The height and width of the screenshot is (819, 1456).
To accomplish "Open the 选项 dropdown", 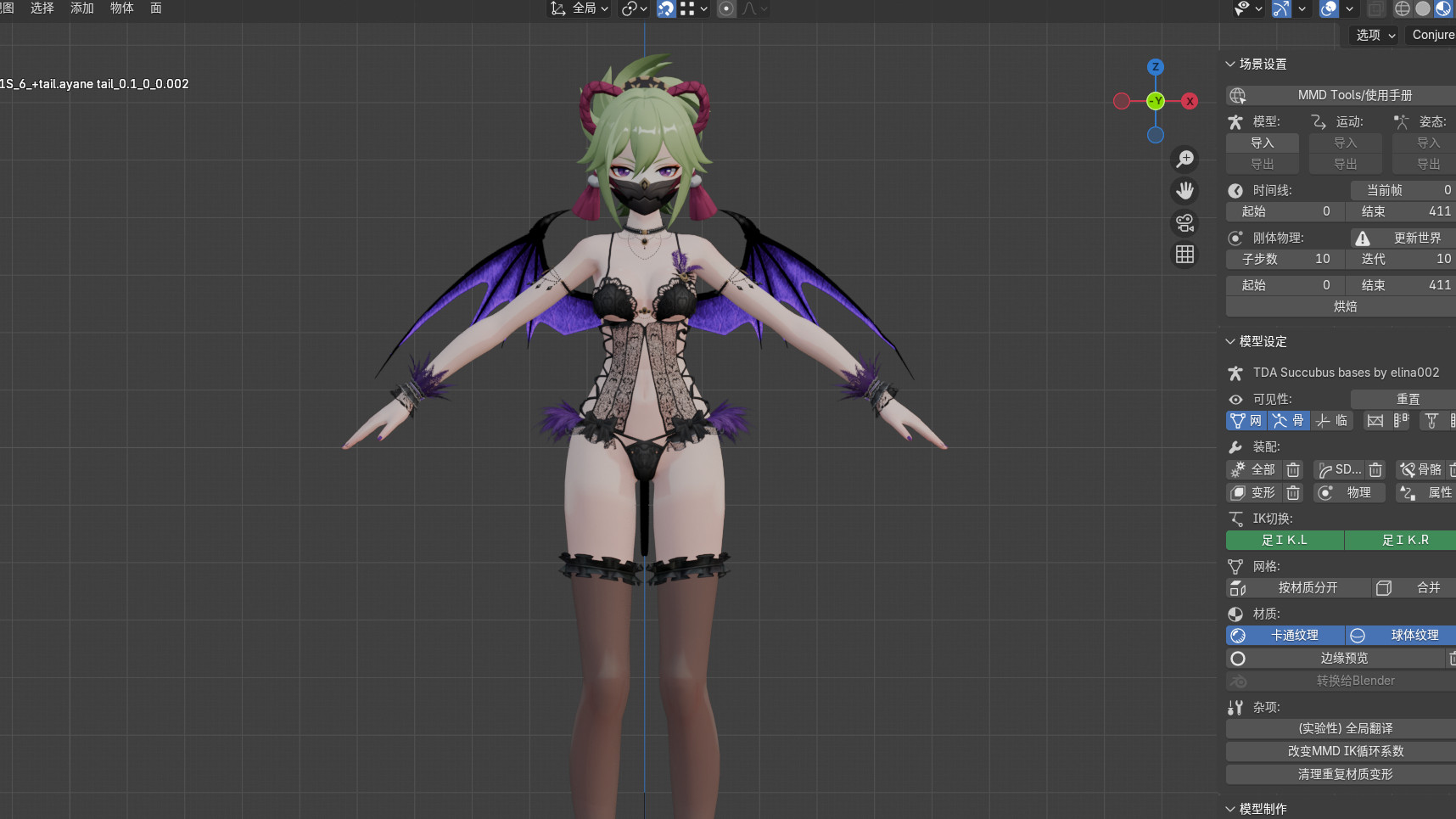I will pyautogui.click(x=1374, y=35).
